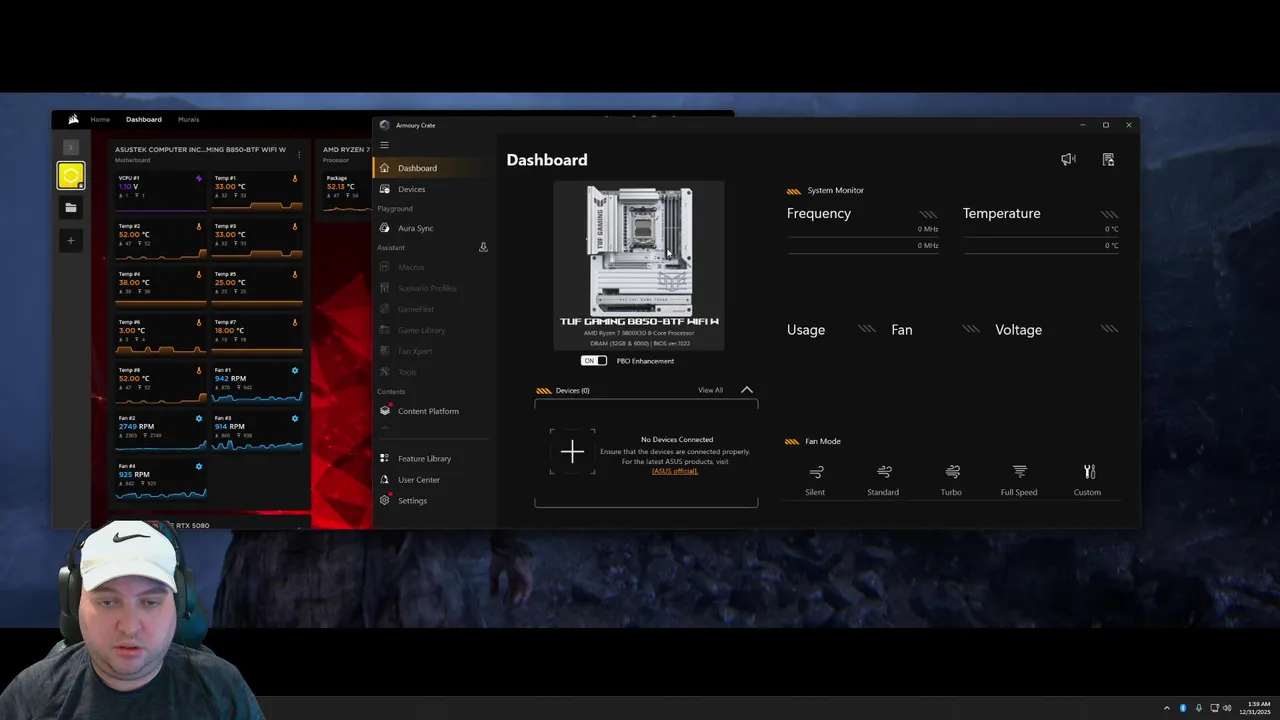Click the Fan #1 fan icon
This screenshot has height=720, width=1280.
pyautogui.click(x=295, y=370)
